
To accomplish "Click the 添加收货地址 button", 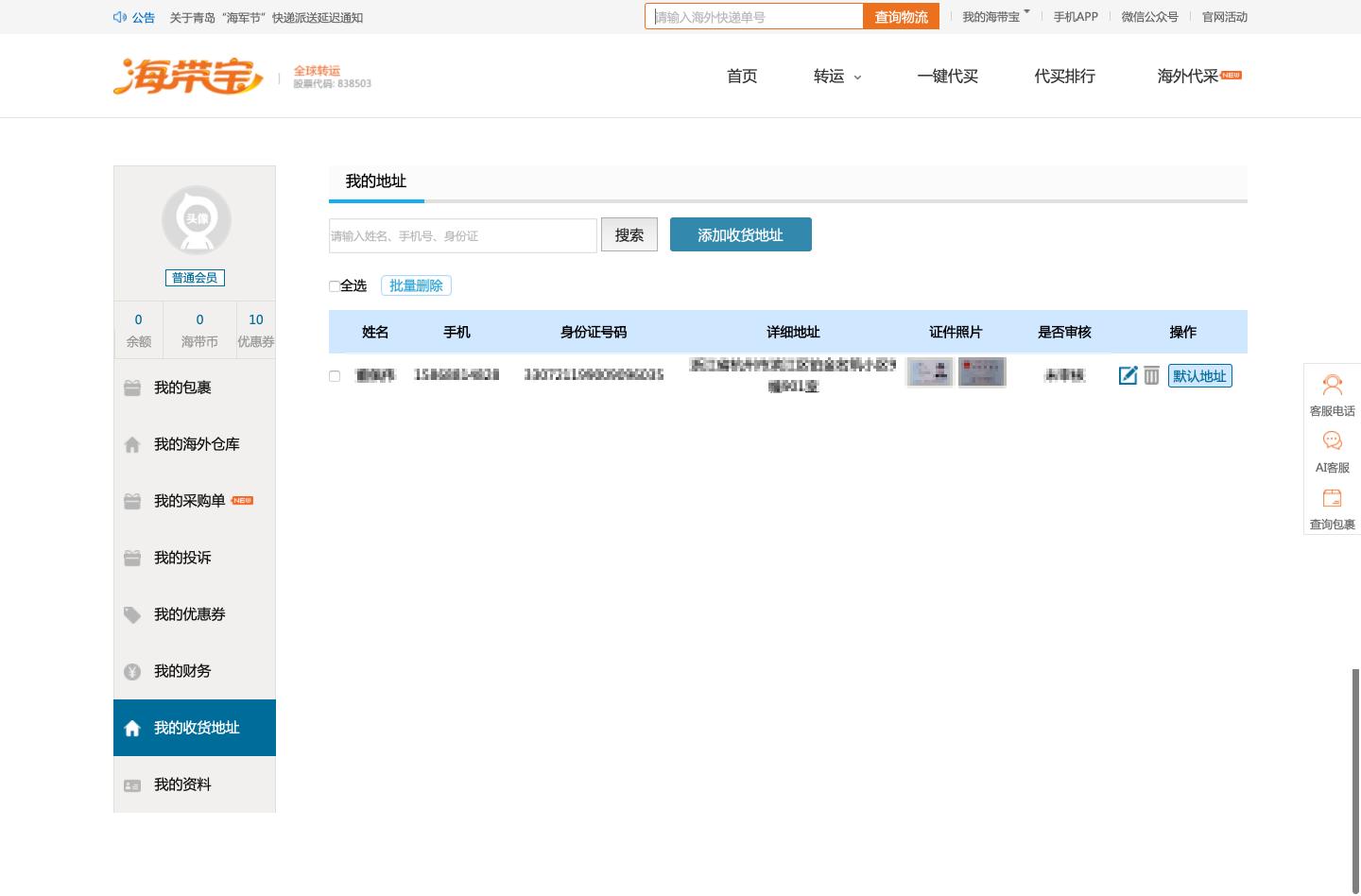I will click(x=740, y=234).
